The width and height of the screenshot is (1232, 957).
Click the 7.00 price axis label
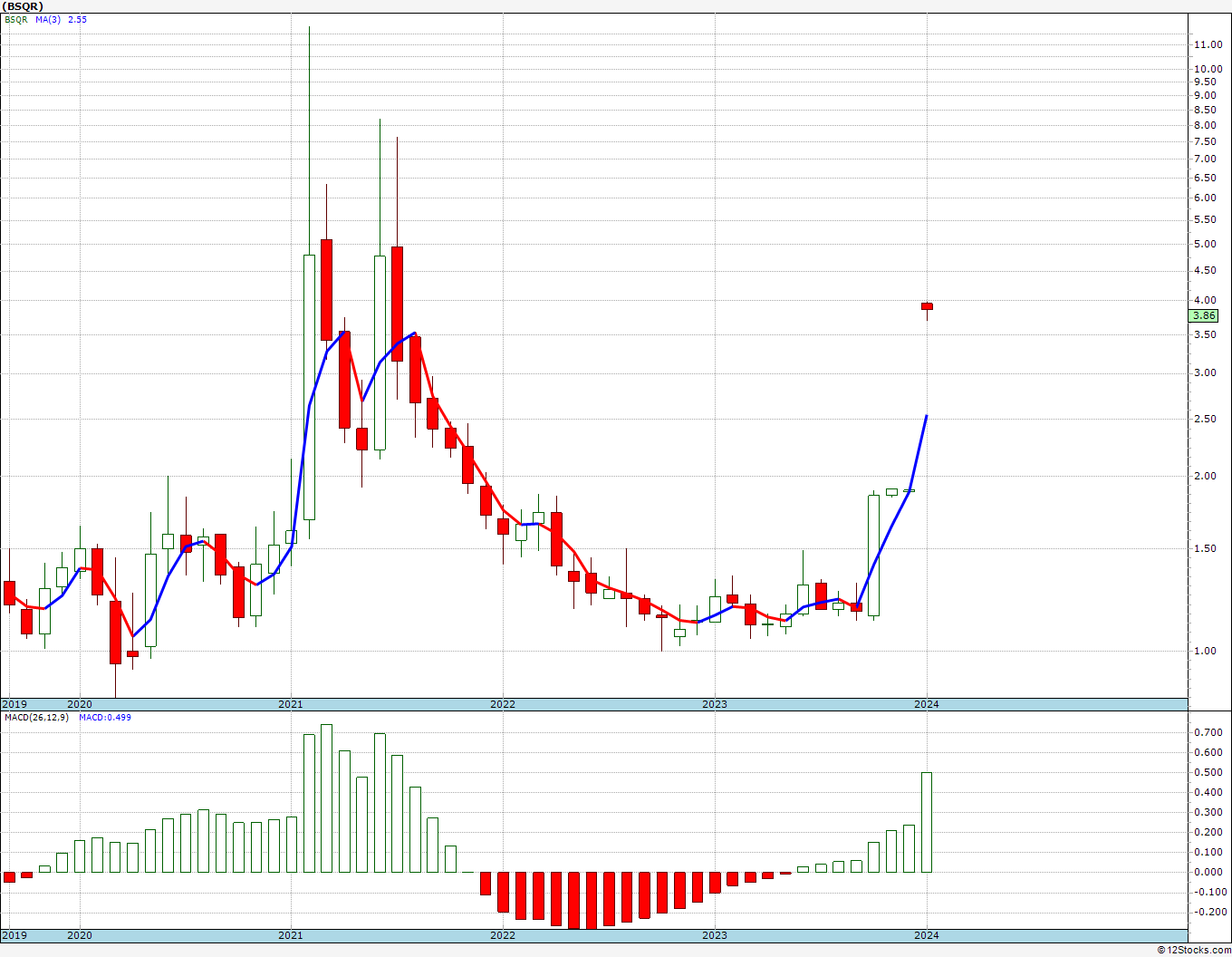click(x=1205, y=159)
